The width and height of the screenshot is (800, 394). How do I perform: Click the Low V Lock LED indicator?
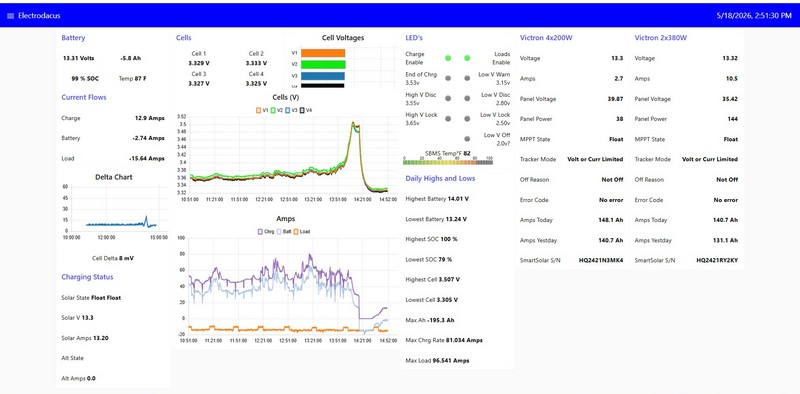(x=467, y=119)
